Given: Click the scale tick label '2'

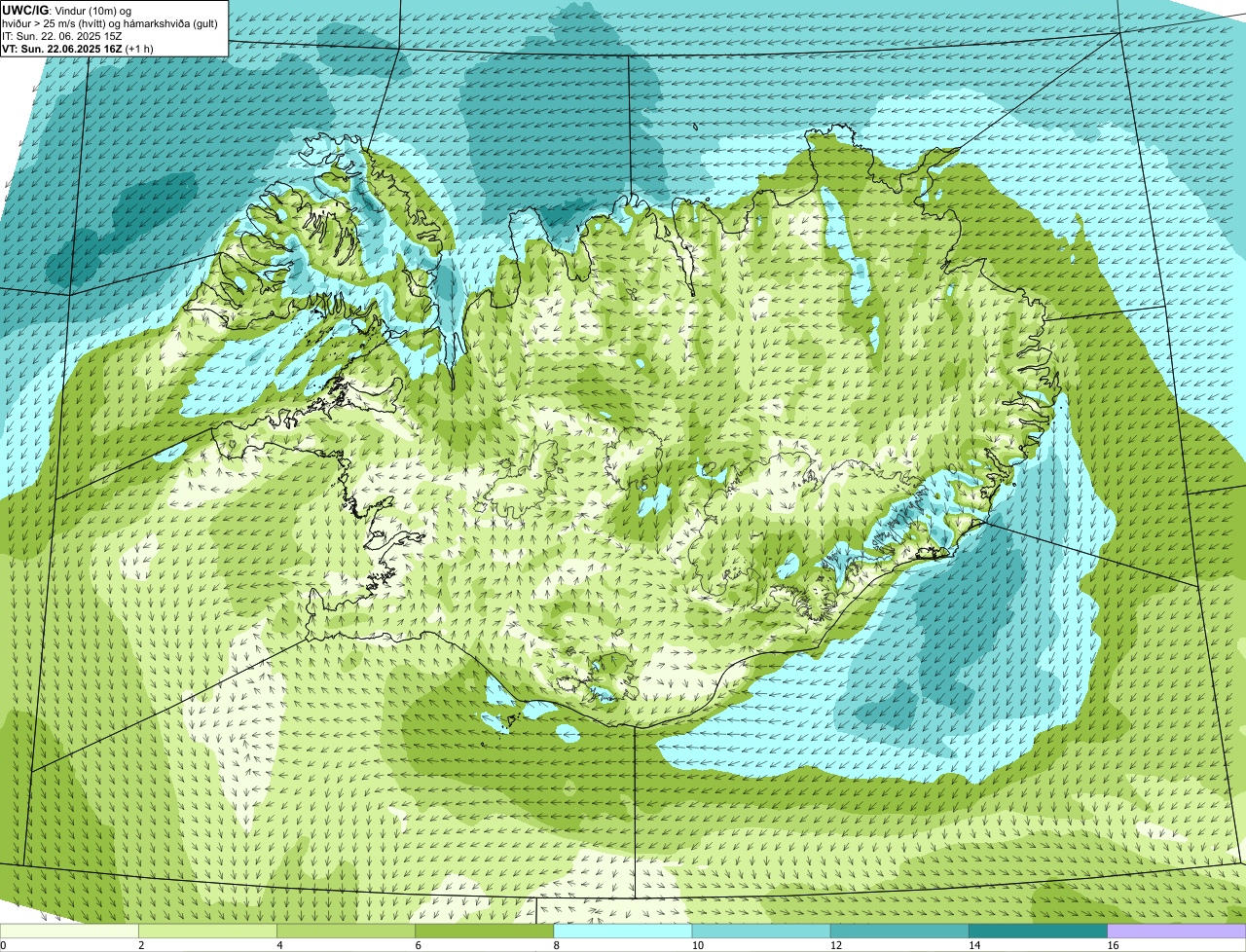Looking at the screenshot, I should coord(141,945).
